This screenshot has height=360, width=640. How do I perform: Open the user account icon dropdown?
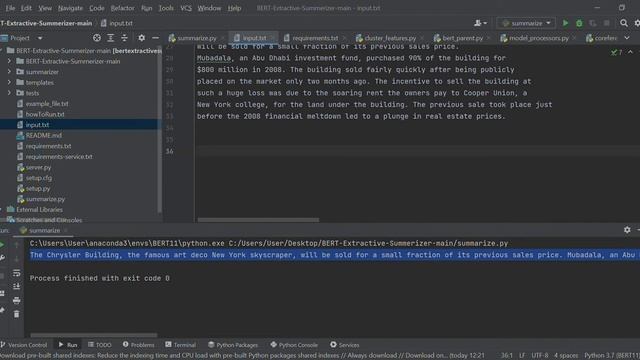pos(480,23)
